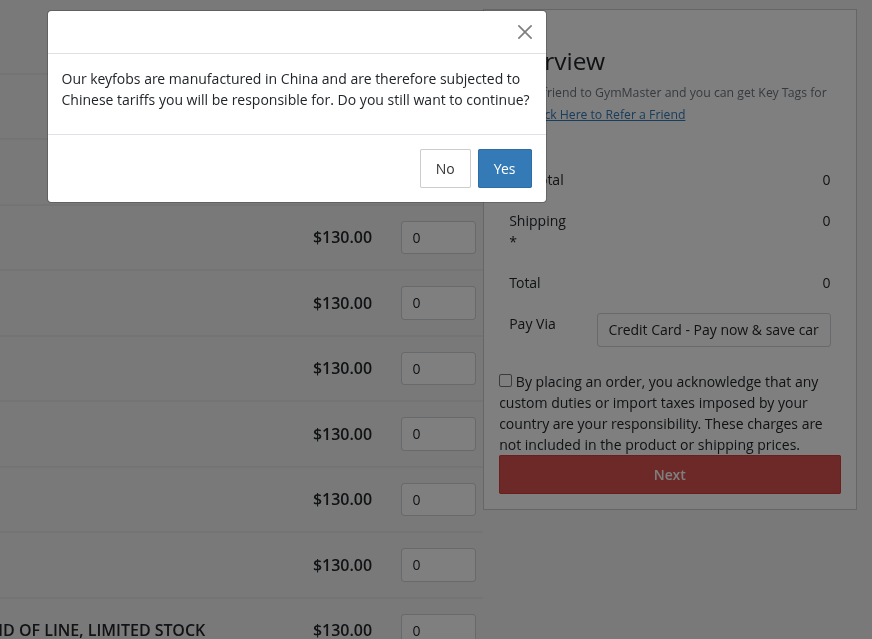Screen dimensions: 872x639
Task: Click the Pay Via label
Action: pyautogui.click(x=532, y=324)
